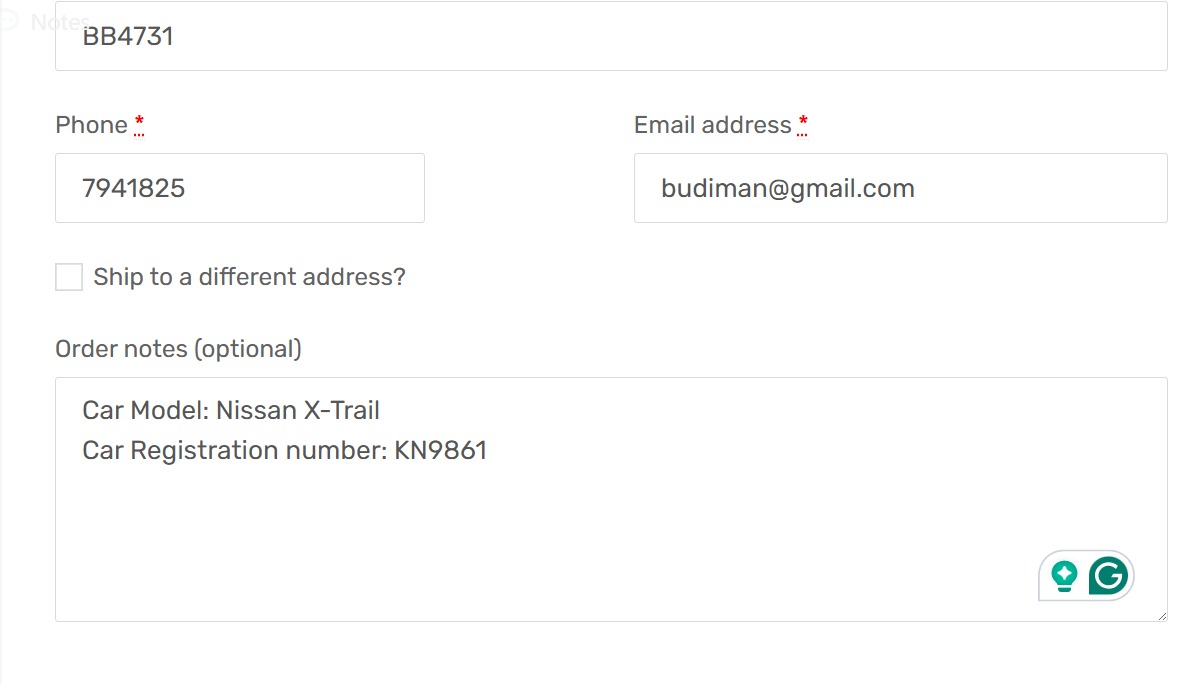
Task: Tick the Ship to a different address checkbox
Action: coord(69,277)
